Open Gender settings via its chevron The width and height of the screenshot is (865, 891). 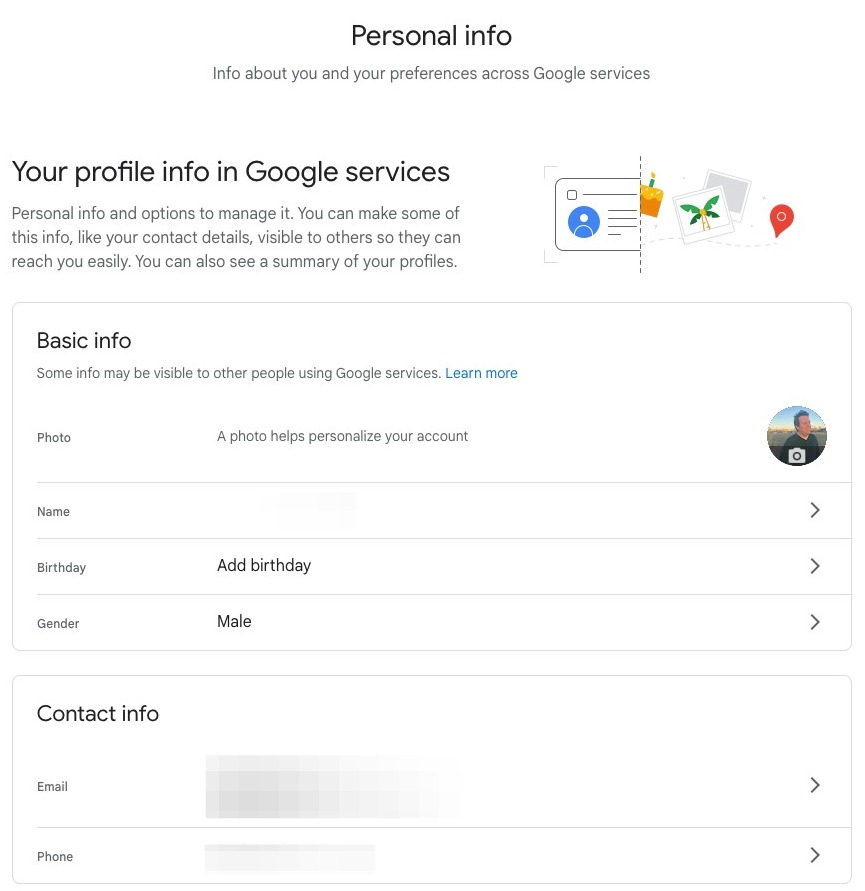pos(814,622)
